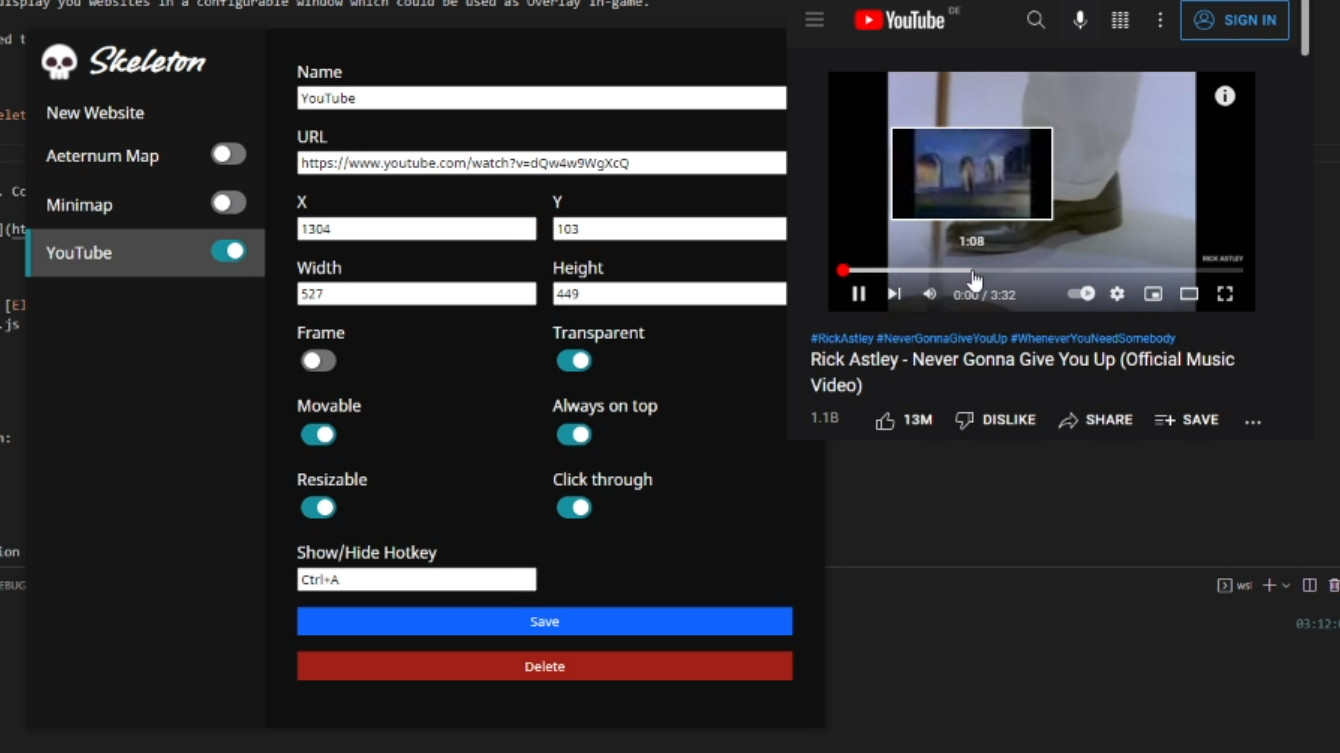The image size is (1340, 753).
Task: Click the Name input field
Action: click(541, 98)
